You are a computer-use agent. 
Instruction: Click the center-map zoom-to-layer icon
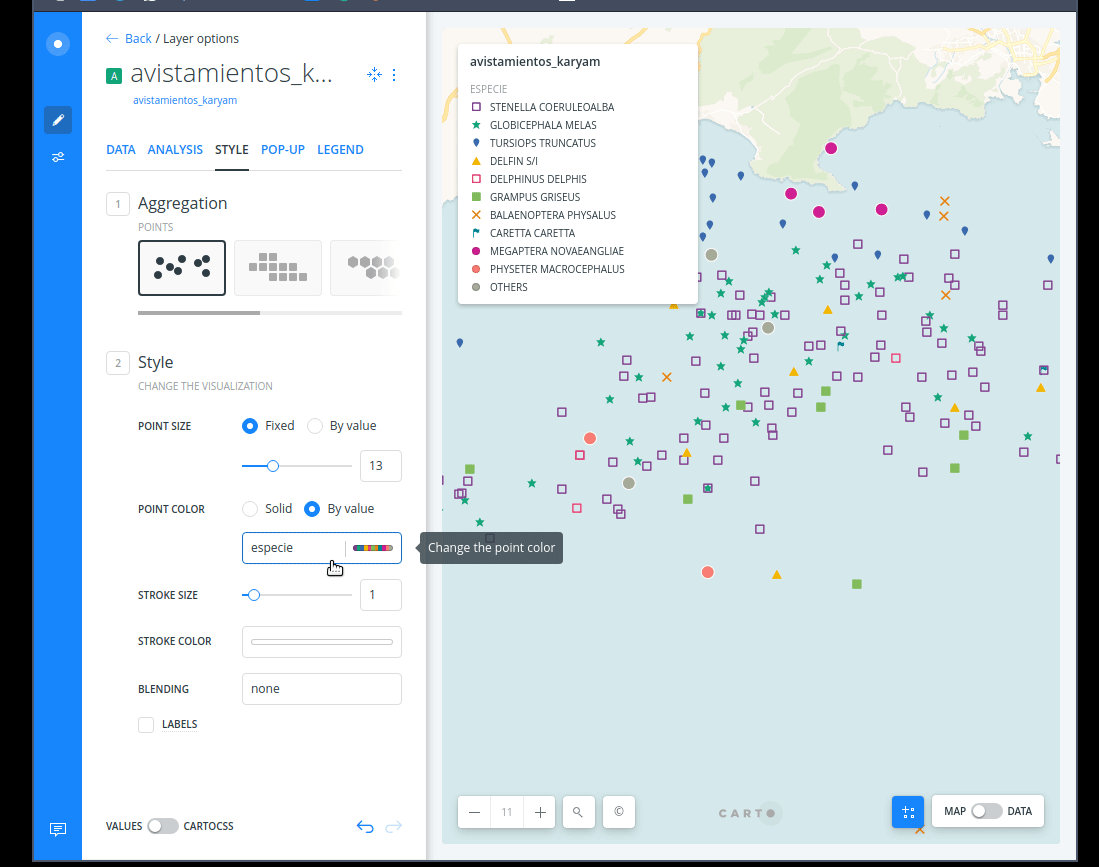tap(374, 74)
